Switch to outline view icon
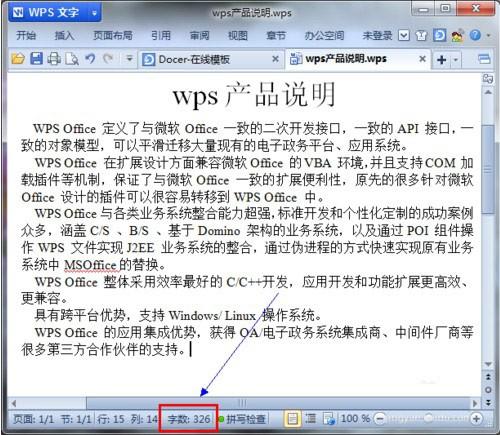The width and height of the screenshot is (500, 435). 311,418
